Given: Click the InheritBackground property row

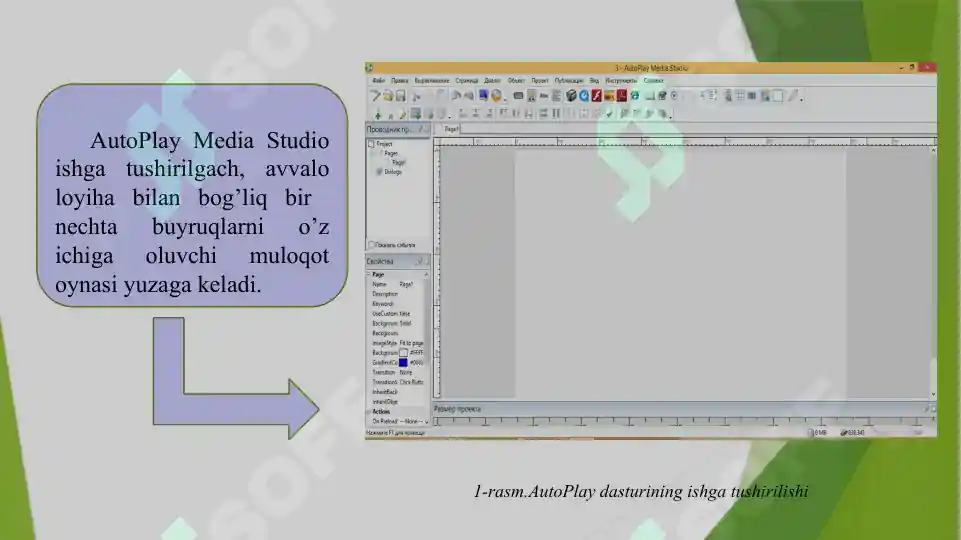Looking at the screenshot, I should (397, 392).
